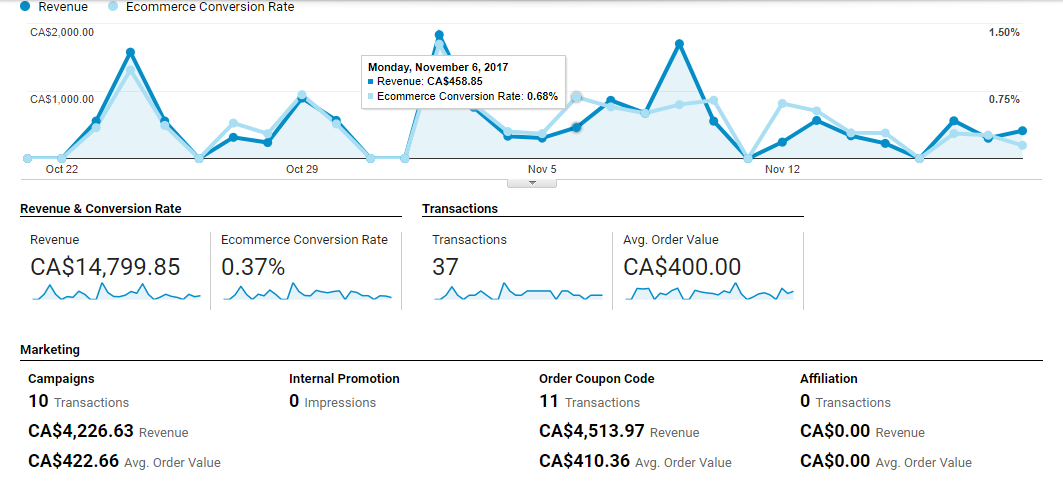Click the Revenue legend dot
This screenshot has width=1063, height=500.
point(25,7)
